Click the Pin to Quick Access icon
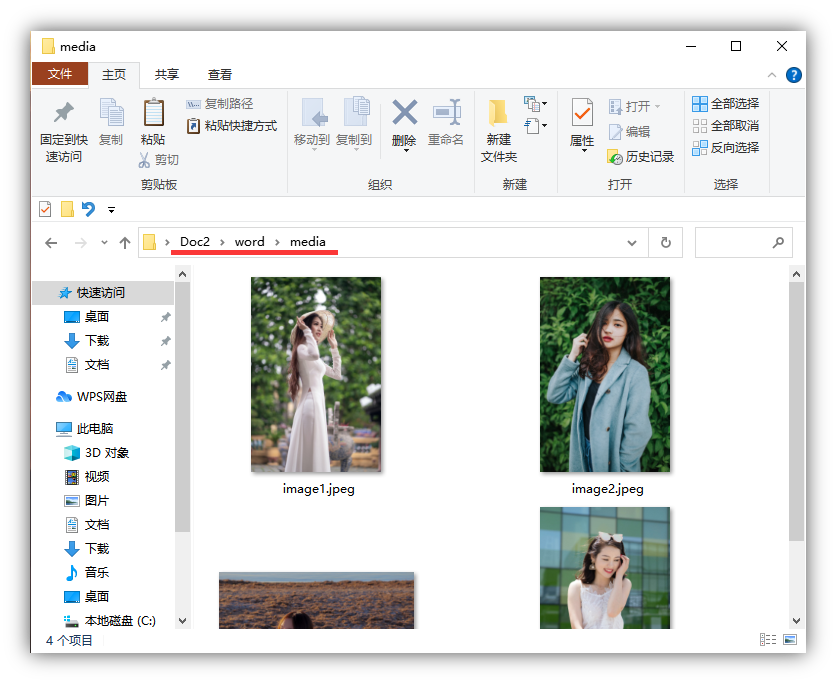 pyautogui.click(x=63, y=113)
